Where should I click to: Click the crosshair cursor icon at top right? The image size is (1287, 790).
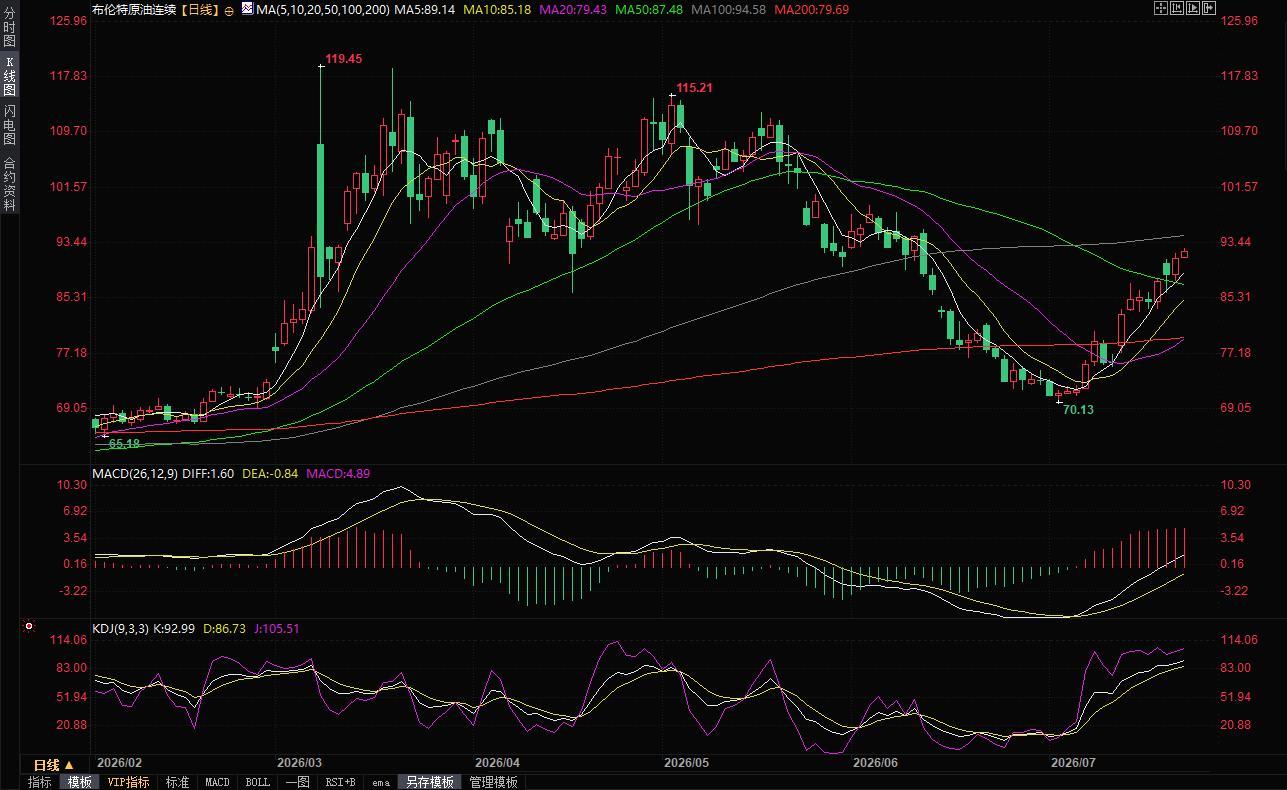coord(1161,8)
